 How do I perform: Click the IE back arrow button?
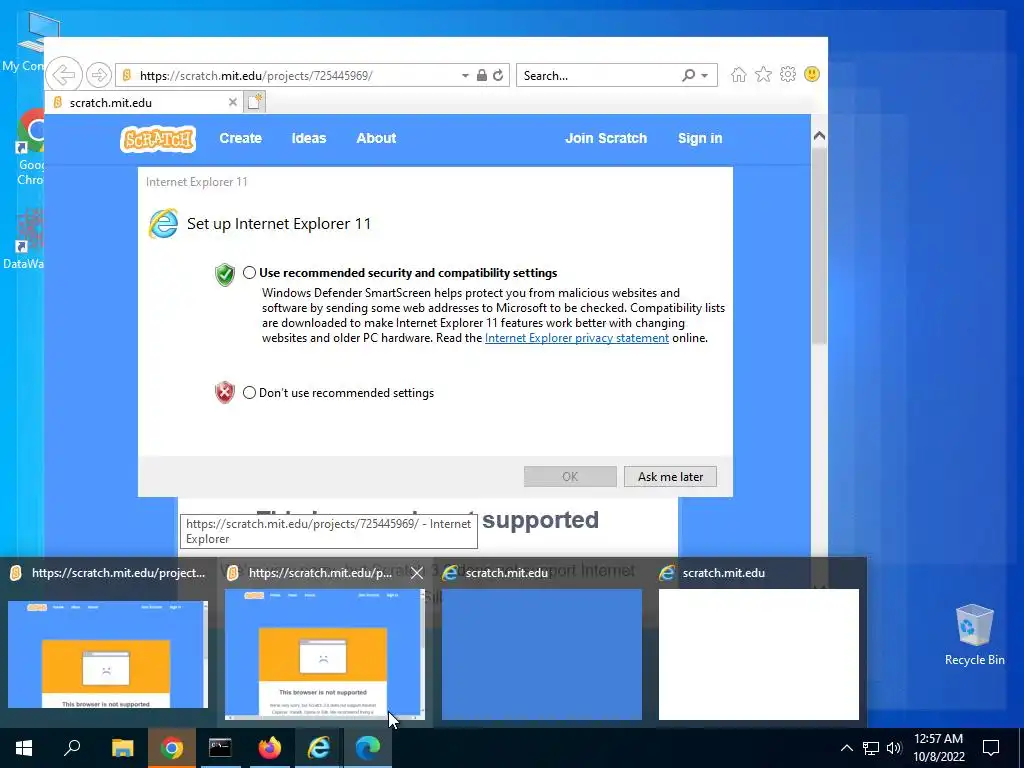point(64,75)
